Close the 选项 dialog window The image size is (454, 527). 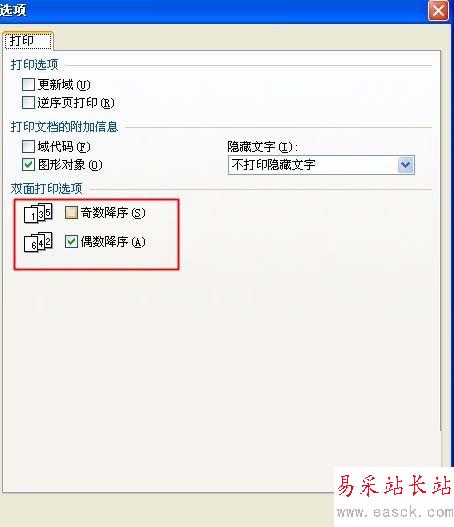(x=438, y=10)
